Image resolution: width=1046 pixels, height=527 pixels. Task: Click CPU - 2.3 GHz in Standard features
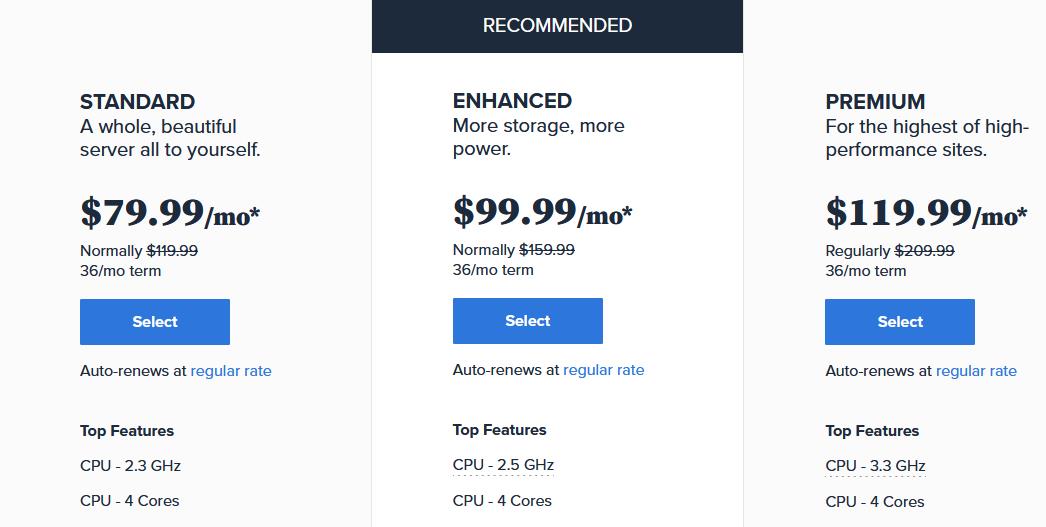tap(130, 466)
